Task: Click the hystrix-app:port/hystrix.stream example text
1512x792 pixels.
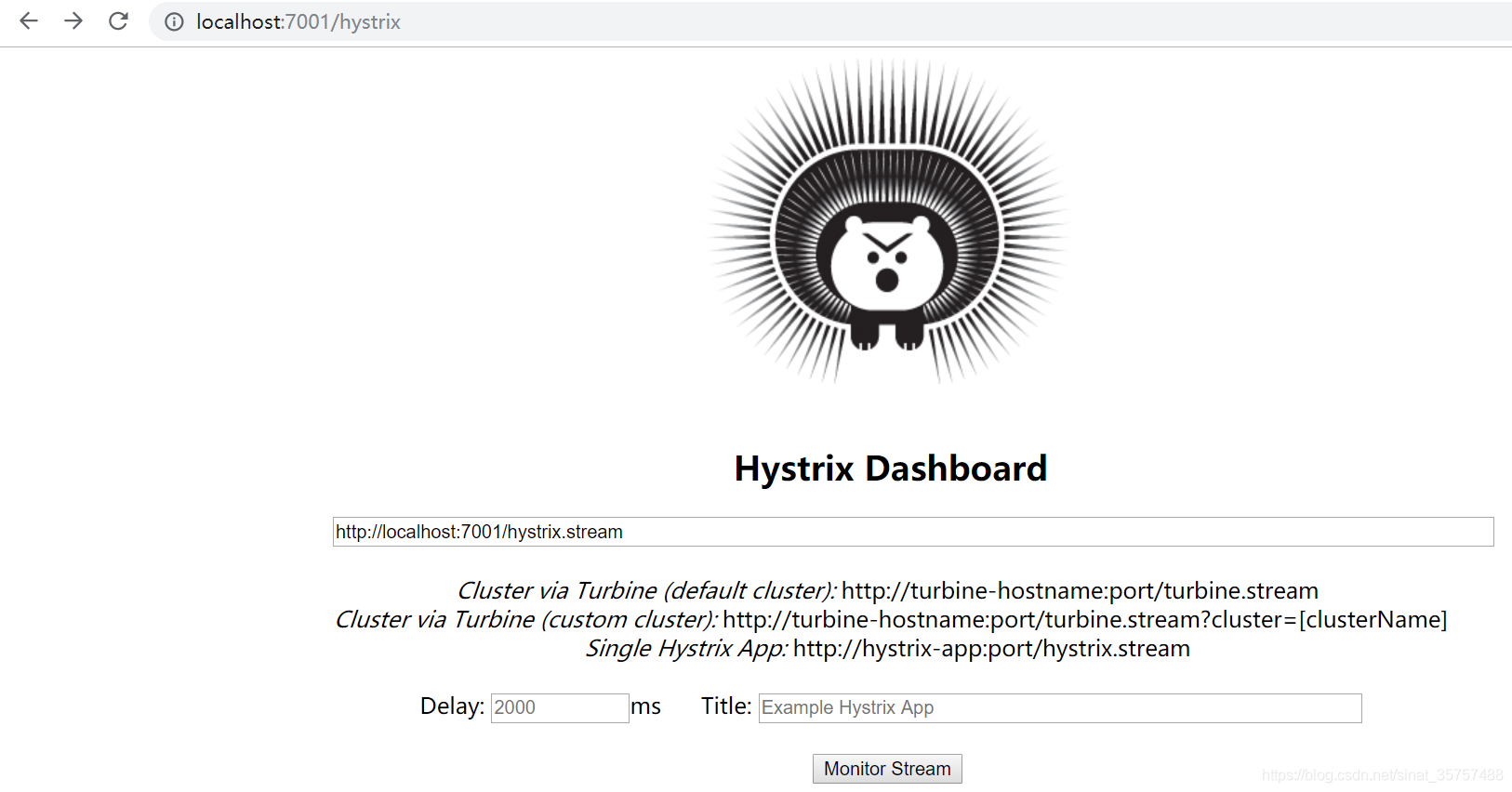Action: (991, 648)
